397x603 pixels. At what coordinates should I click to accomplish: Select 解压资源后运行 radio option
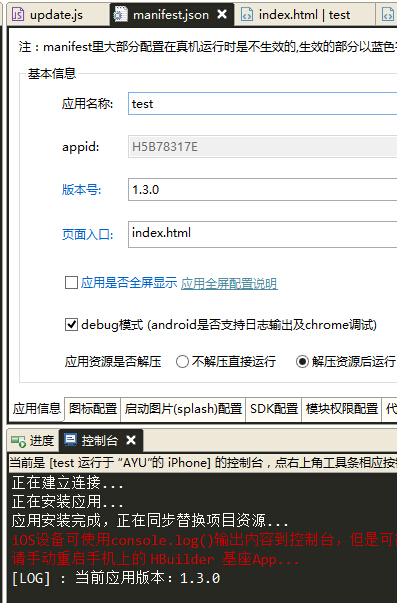(302, 361)
